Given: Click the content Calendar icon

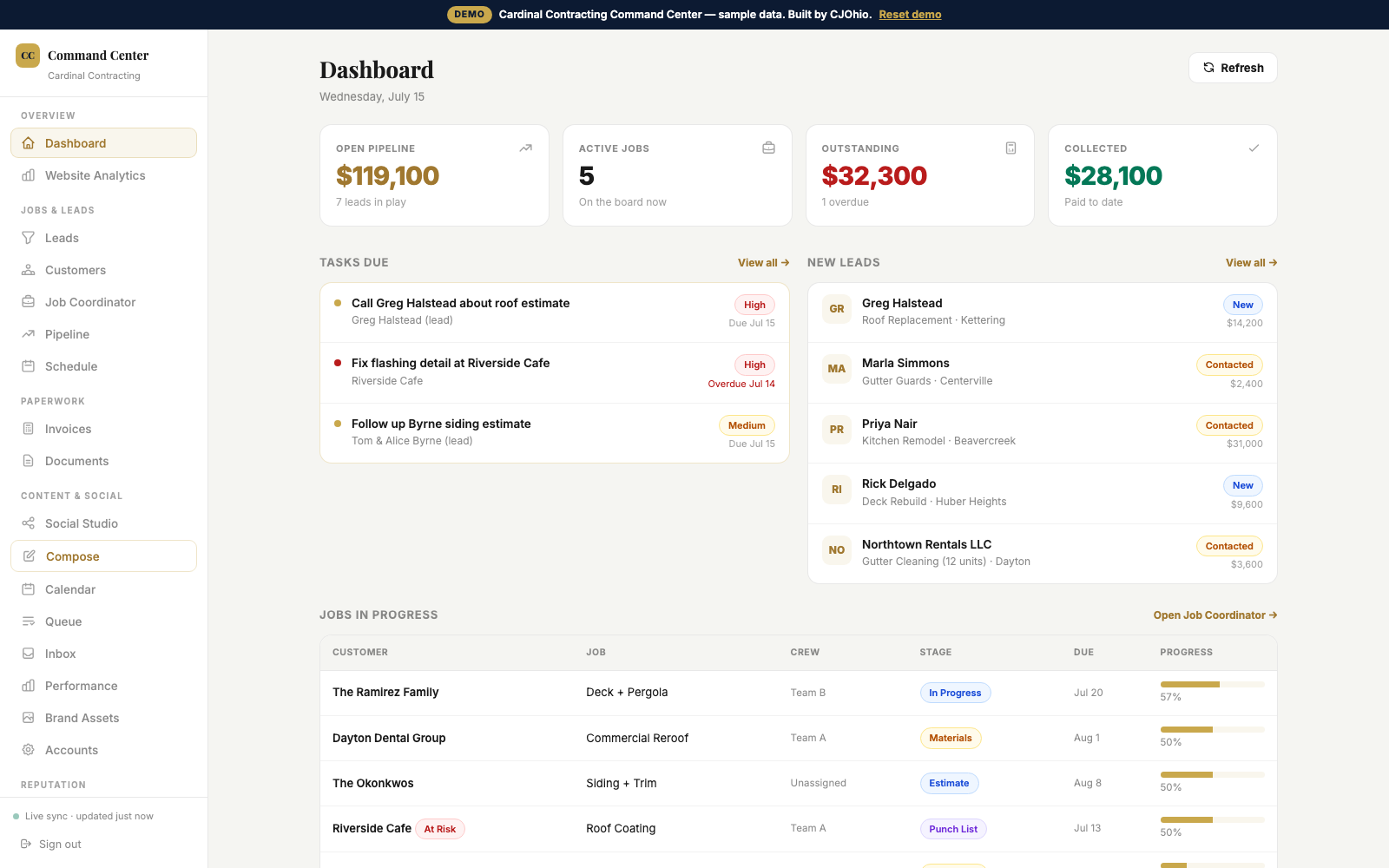Looking at the screenshot, I should pyautogui.click(x=29, y=589).
